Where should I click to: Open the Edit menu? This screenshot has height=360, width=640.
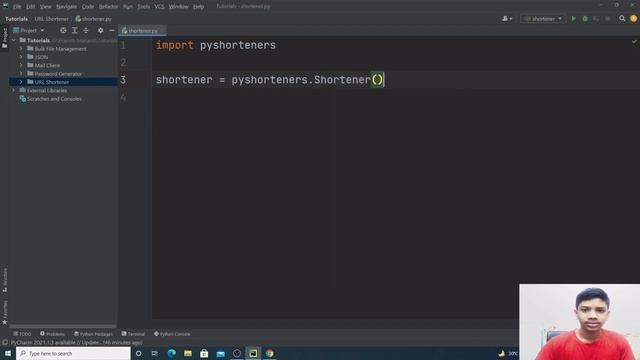(x=31, y=7)
